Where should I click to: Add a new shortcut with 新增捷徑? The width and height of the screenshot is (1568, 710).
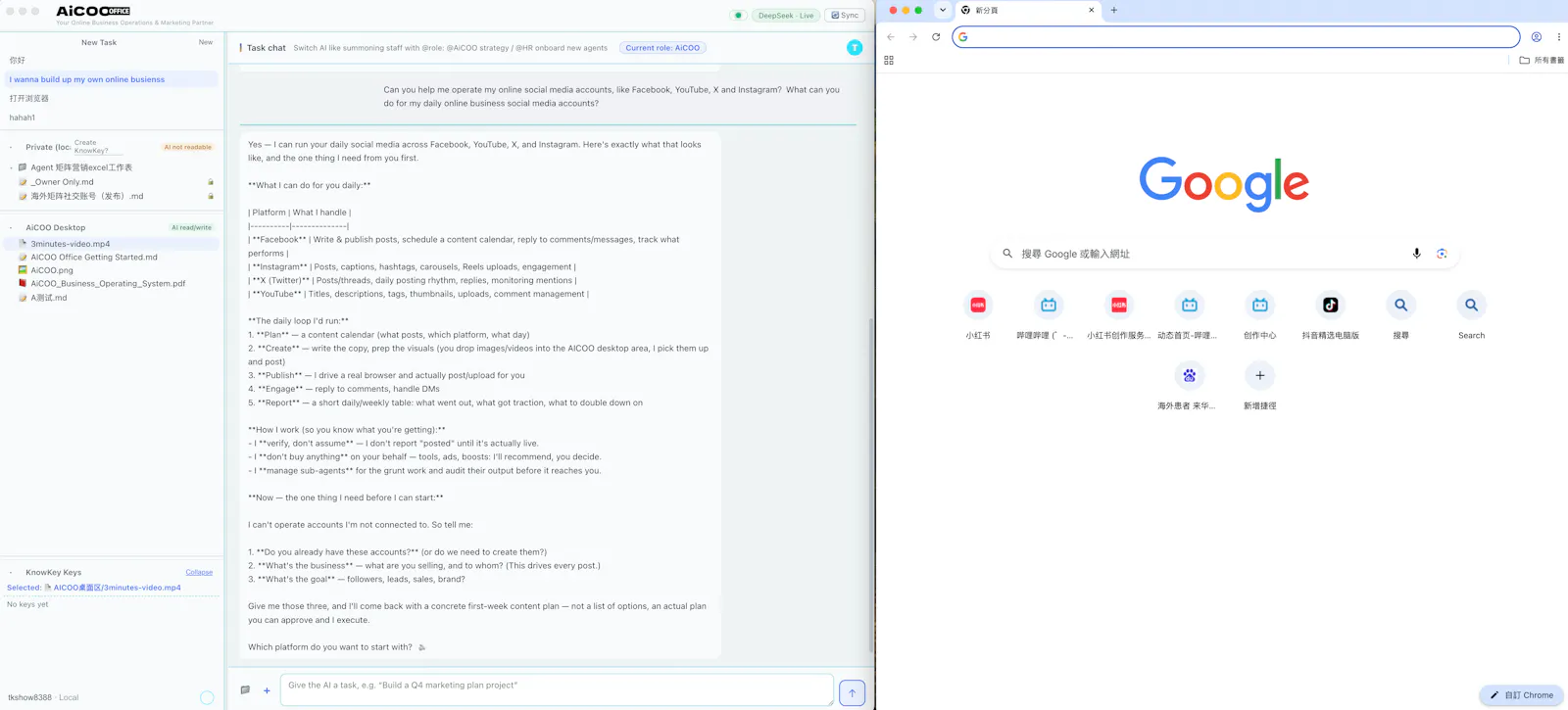click(1259, 386)
